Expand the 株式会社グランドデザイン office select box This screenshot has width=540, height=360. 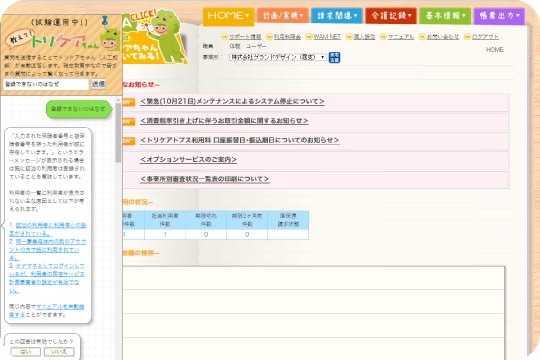[x=278, y=57]
